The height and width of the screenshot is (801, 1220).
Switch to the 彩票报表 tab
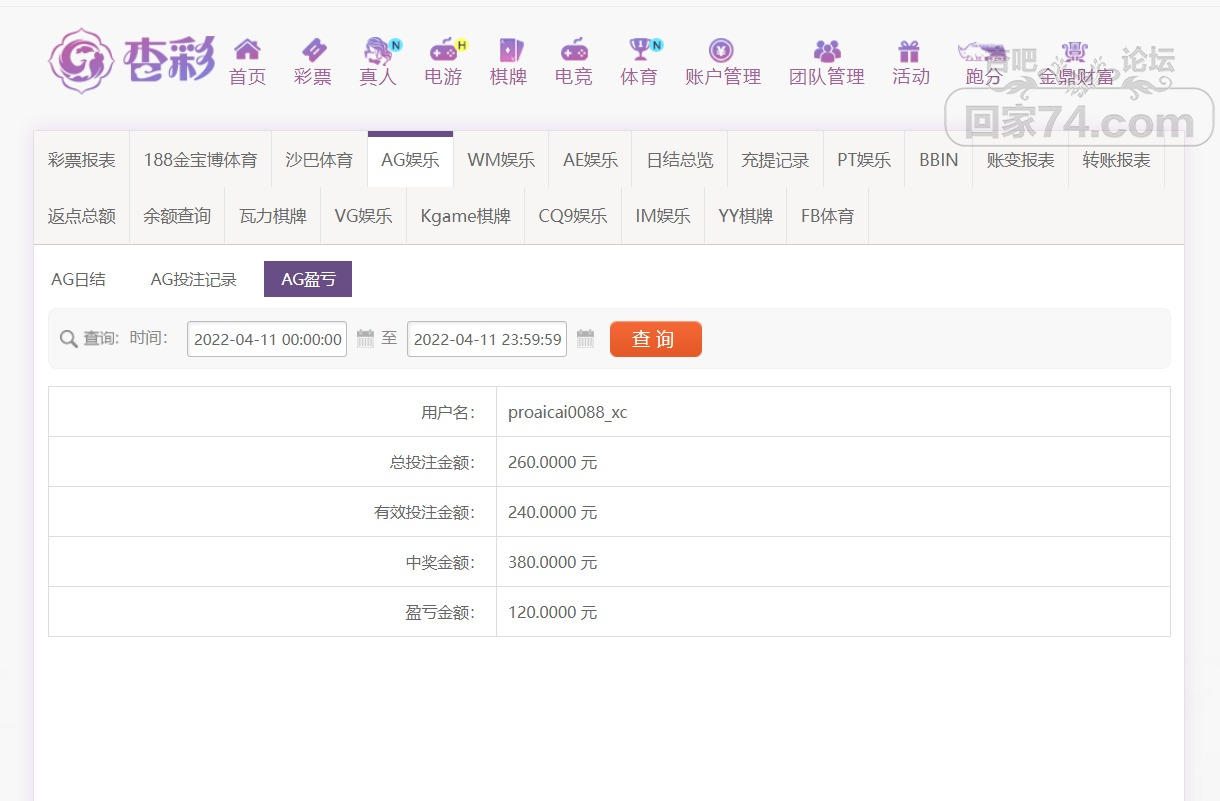coord(82,160)
